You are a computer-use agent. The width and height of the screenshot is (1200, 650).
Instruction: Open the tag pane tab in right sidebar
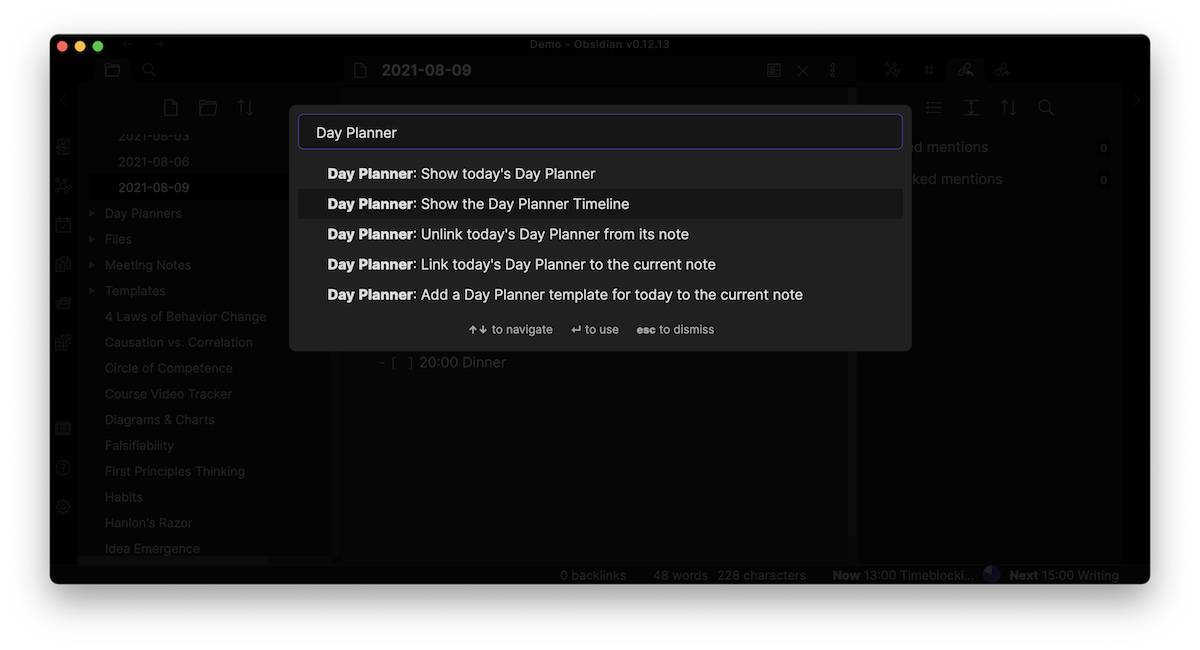pos(929,70)
